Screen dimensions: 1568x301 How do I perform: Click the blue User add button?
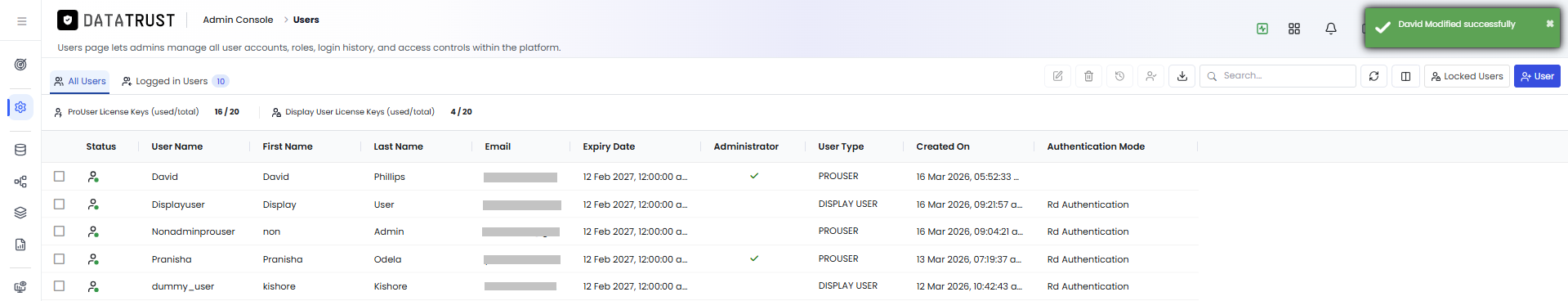pos(1537,76)
